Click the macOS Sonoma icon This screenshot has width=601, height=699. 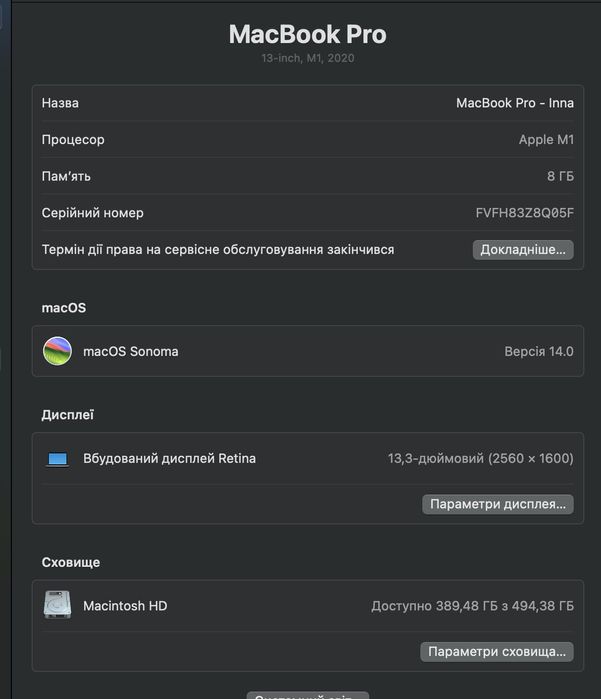58,351
